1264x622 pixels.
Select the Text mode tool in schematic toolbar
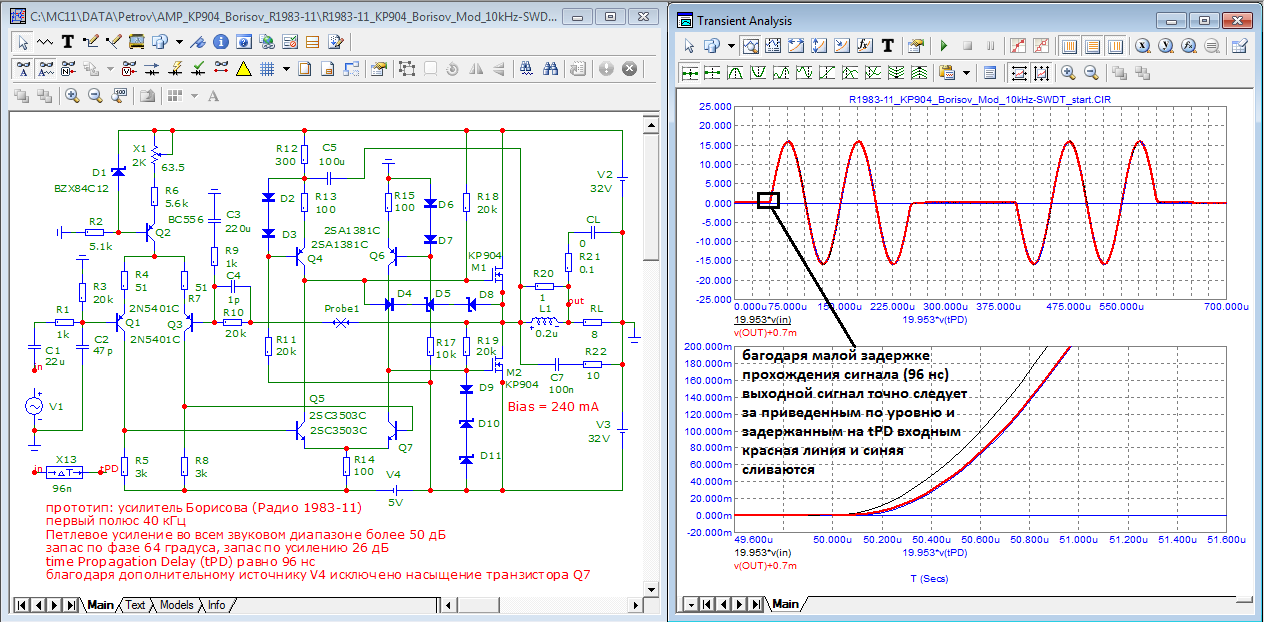68,42
